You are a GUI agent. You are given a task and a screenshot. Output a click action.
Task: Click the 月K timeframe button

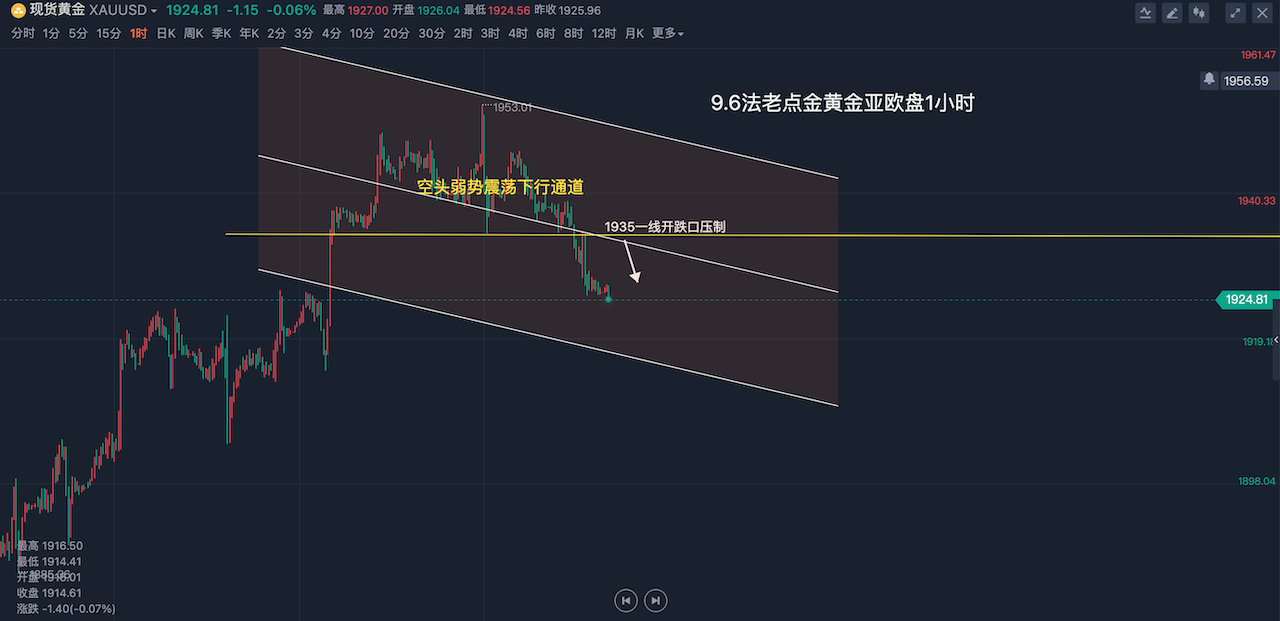[635, 33]
